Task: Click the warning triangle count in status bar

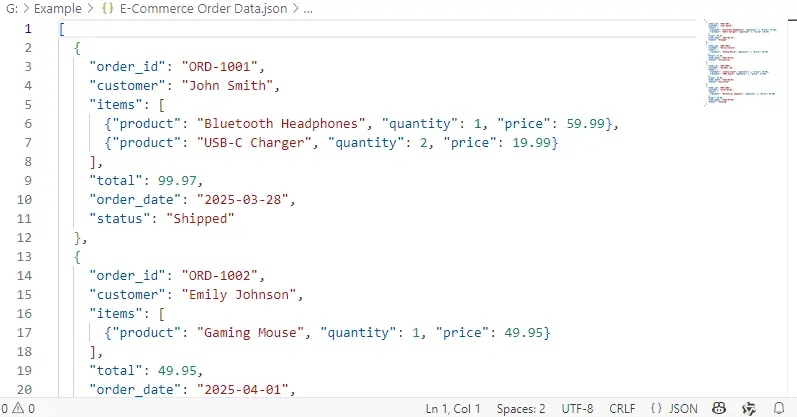Action: click(x=24, y=408)
